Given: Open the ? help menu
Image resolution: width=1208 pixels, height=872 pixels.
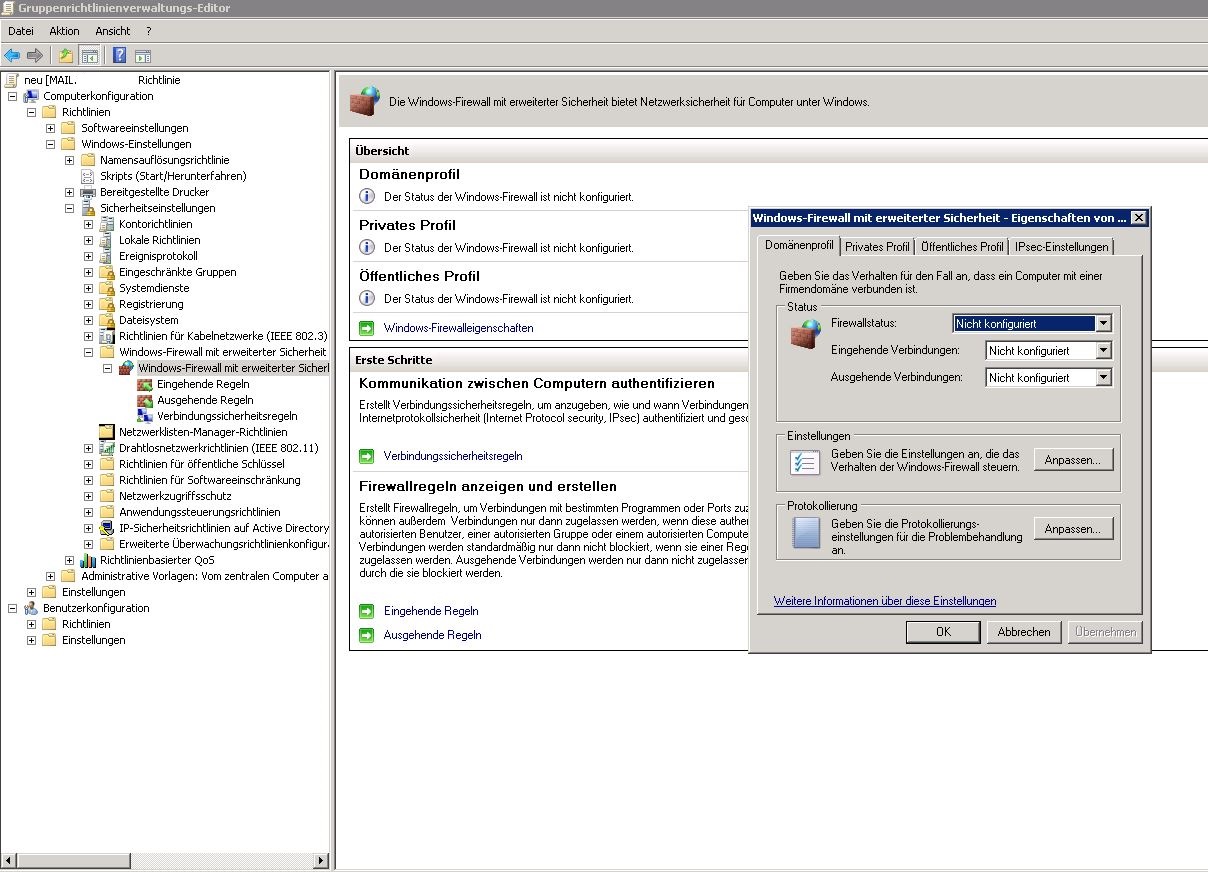Looking at the screenshot, I should 149,32.
